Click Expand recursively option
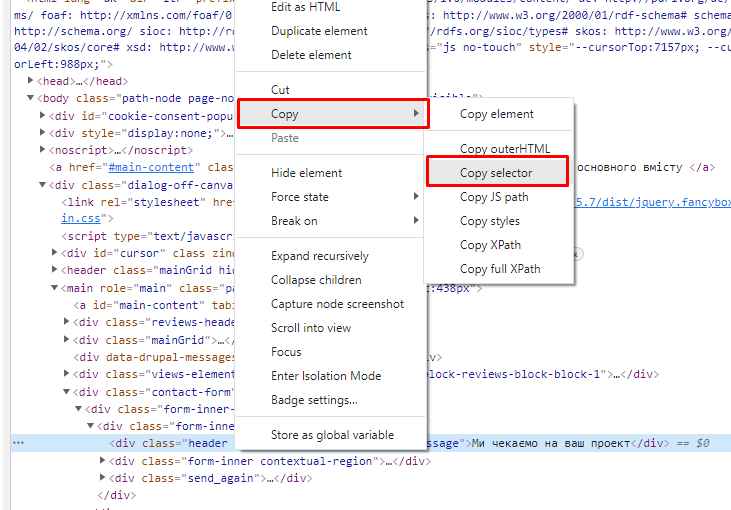 tap(319, 256)
